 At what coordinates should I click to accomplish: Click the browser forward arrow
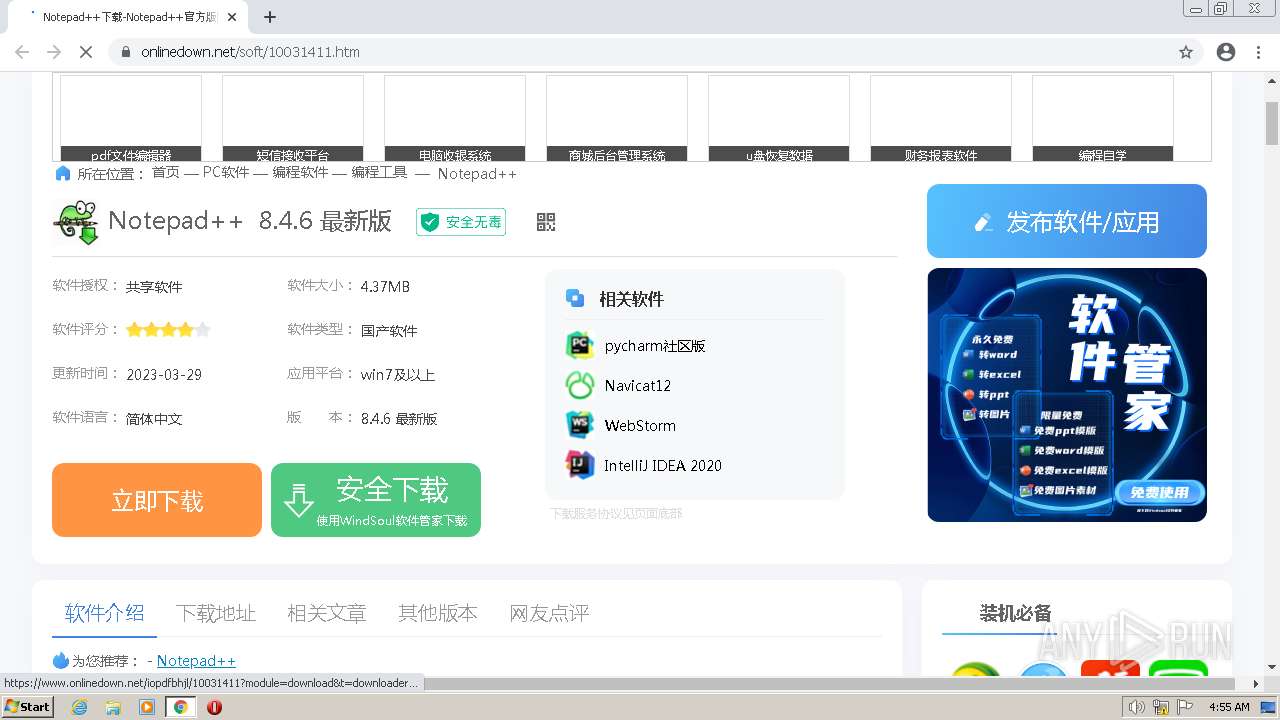pos(54,52)
